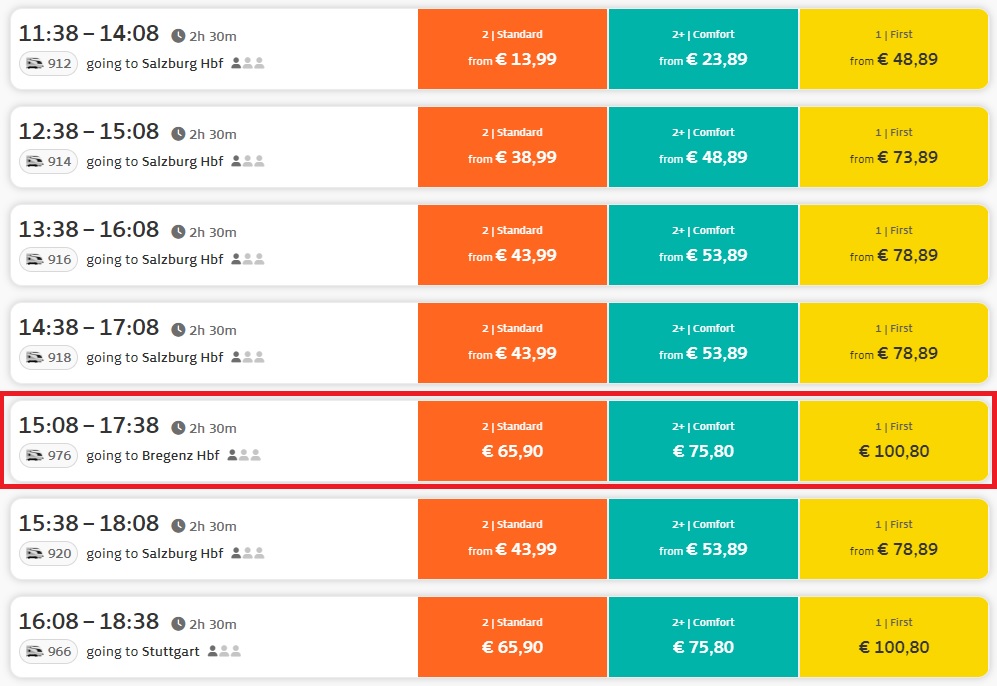Click the train 920 number badge
Screen dimensions: 997x686
point(48,553)
